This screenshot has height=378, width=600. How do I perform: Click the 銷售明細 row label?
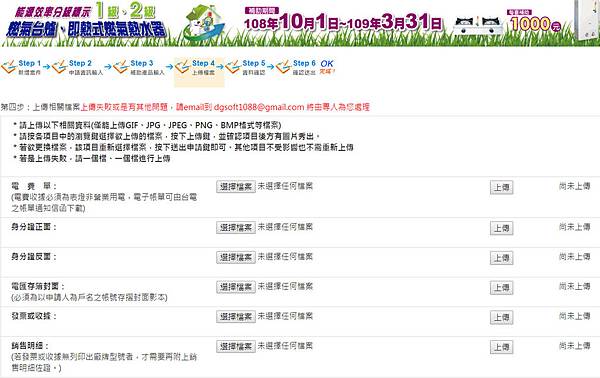point(30,346)
